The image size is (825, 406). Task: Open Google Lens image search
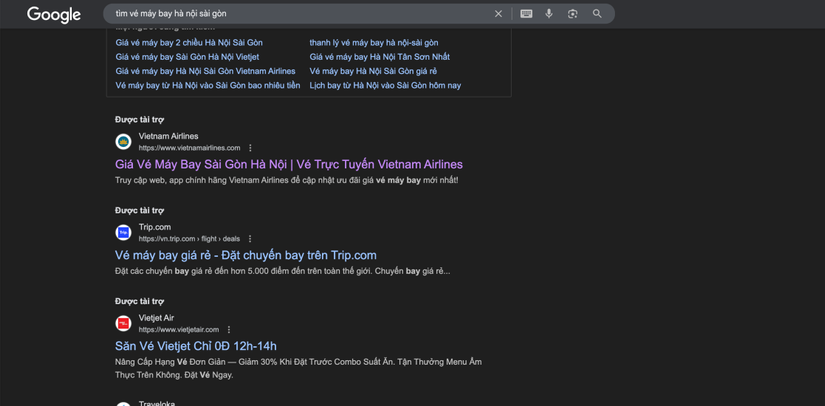point(572,14)
